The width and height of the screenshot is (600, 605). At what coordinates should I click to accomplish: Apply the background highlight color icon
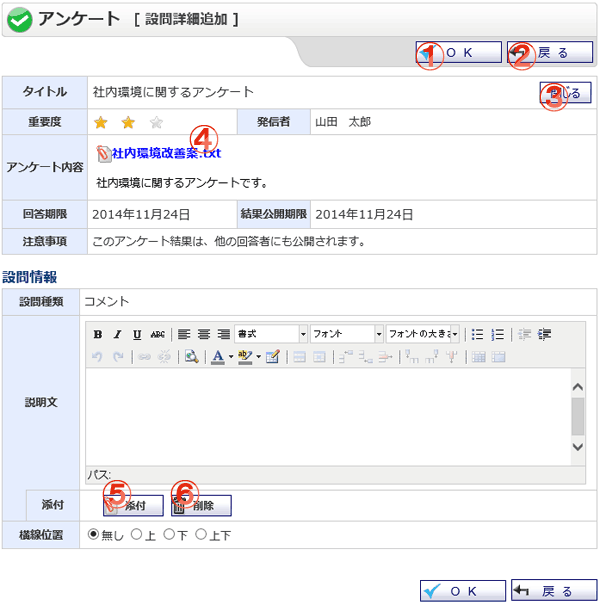[x=245, y=357]
